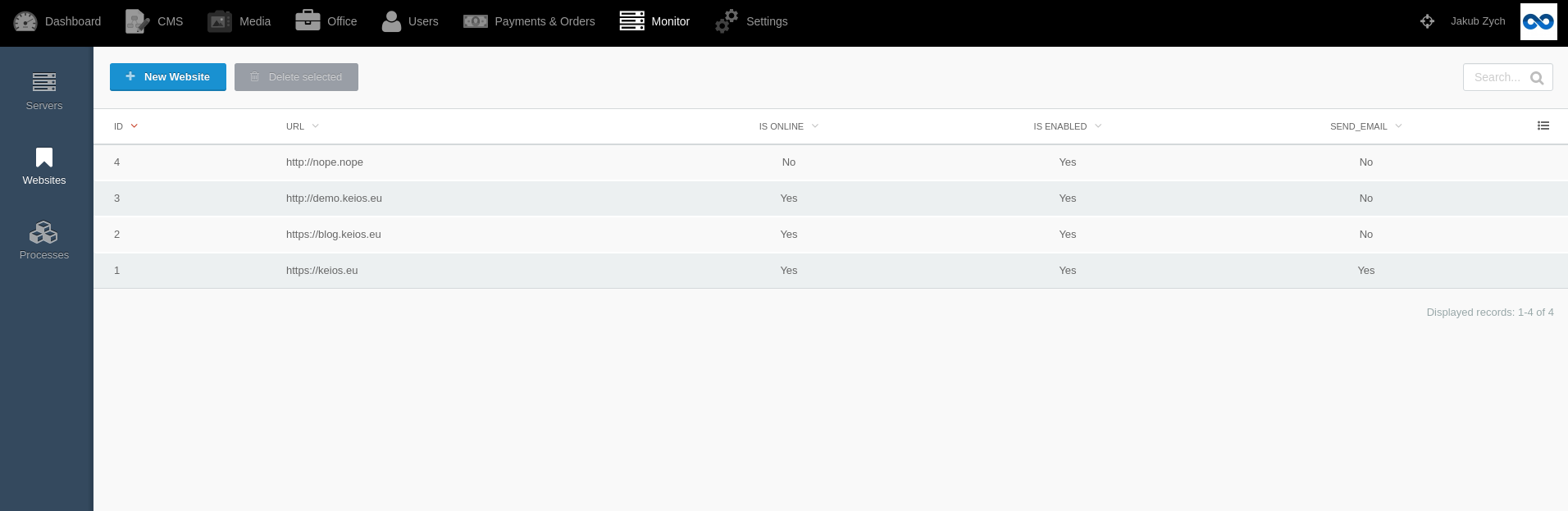
Task: Open the Dashboard menu label
Action: coord(73,21)
